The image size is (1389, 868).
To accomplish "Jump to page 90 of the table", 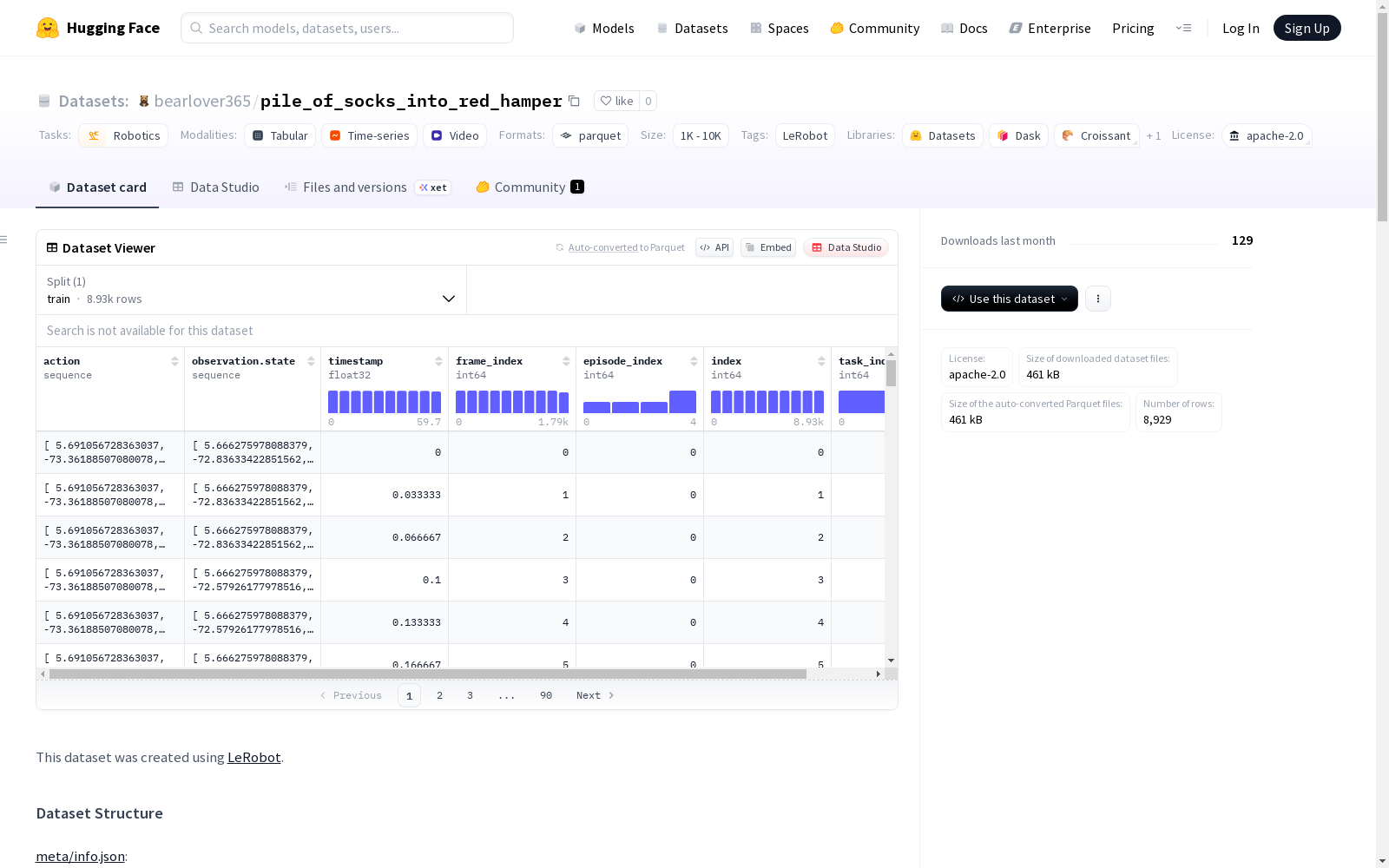I will [546, 695].
